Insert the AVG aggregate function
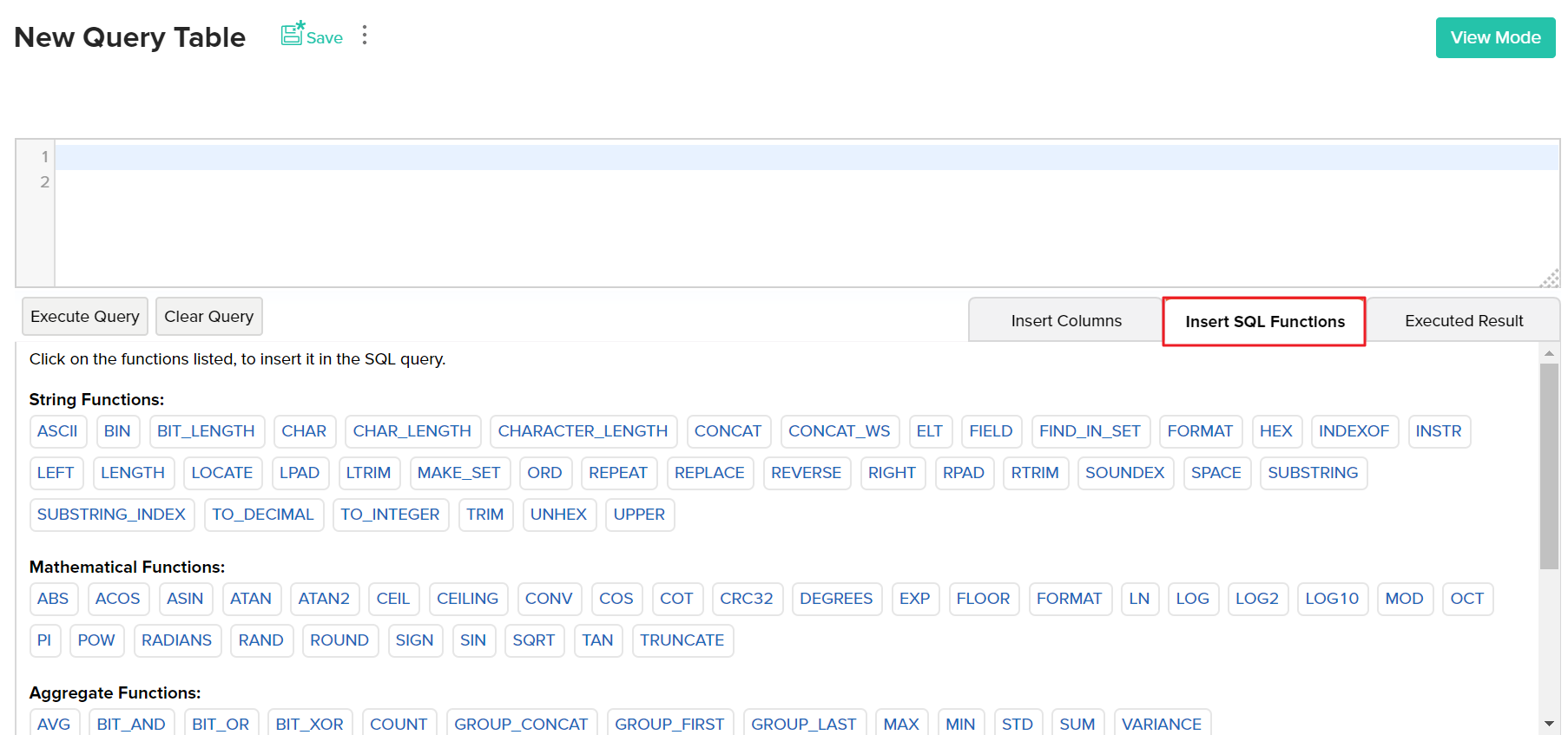This screenshot has height=735, width=1568. (54, 723)
